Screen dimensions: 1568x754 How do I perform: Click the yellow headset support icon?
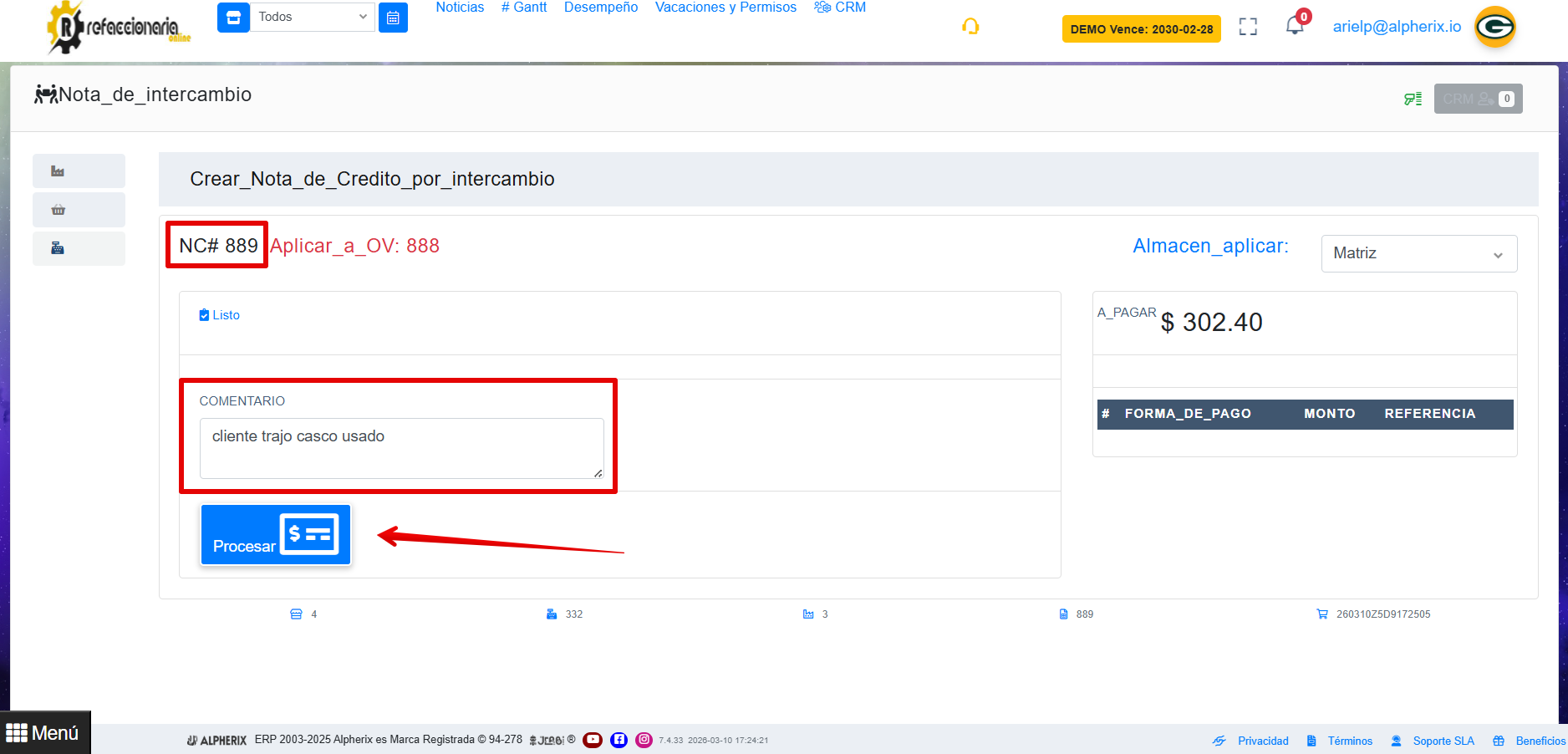(970, 27)
